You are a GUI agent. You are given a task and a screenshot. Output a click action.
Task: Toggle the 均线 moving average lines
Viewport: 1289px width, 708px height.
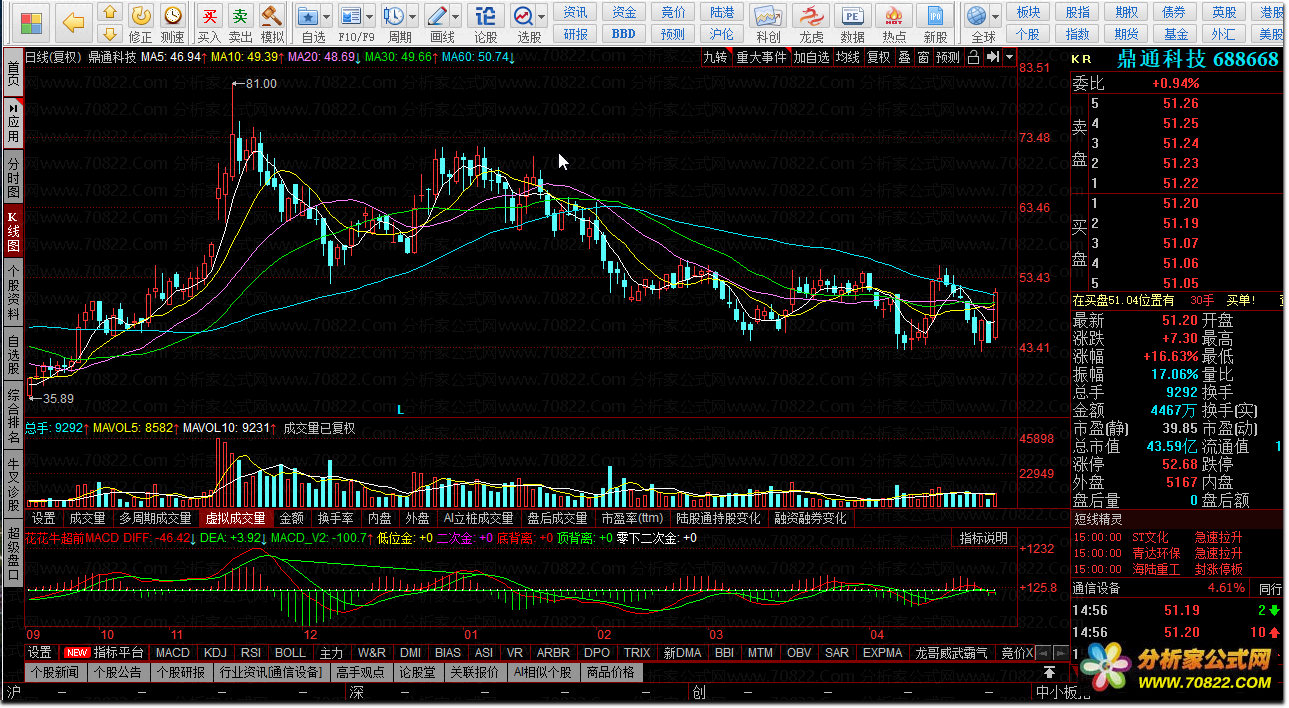848,57
